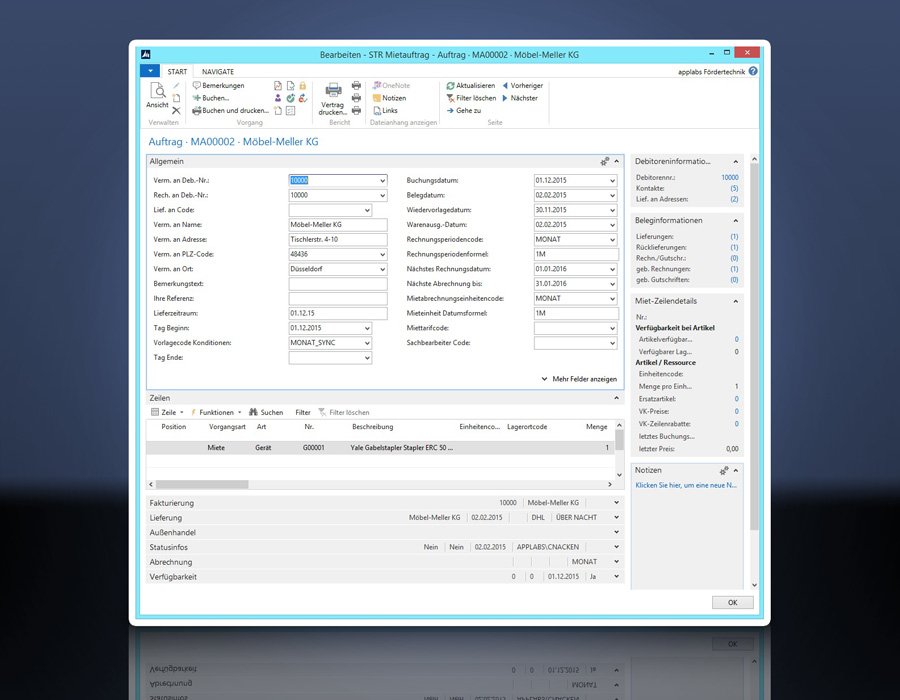Open the Sachbearbeiter Code dropdown

(612, 343)
